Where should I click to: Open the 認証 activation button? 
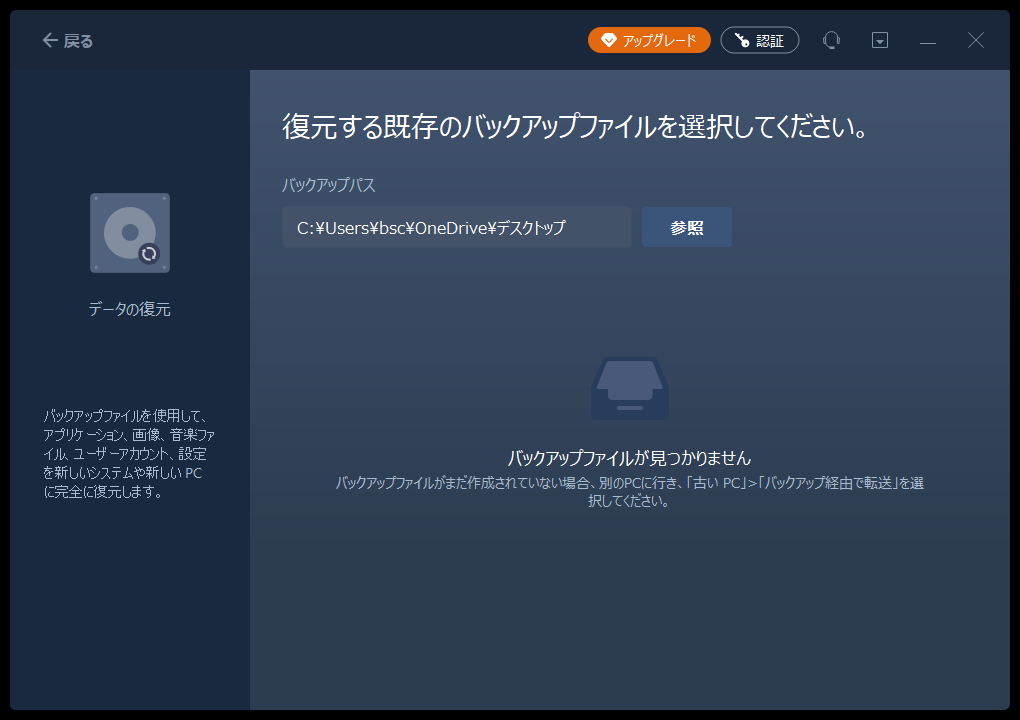(760, 40)
